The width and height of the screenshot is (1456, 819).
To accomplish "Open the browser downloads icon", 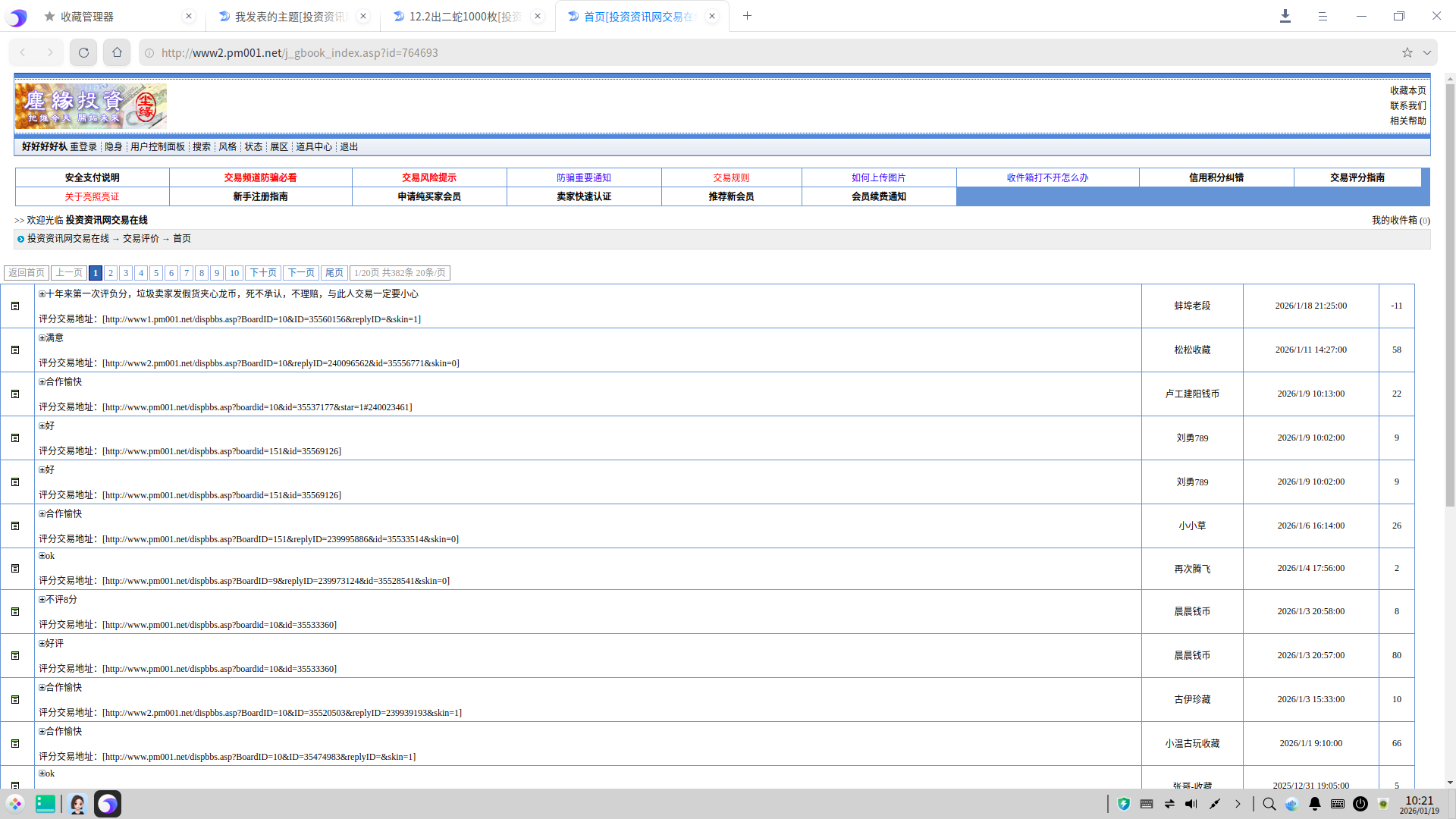I will pyautogui.click(x=1285, y=16).
